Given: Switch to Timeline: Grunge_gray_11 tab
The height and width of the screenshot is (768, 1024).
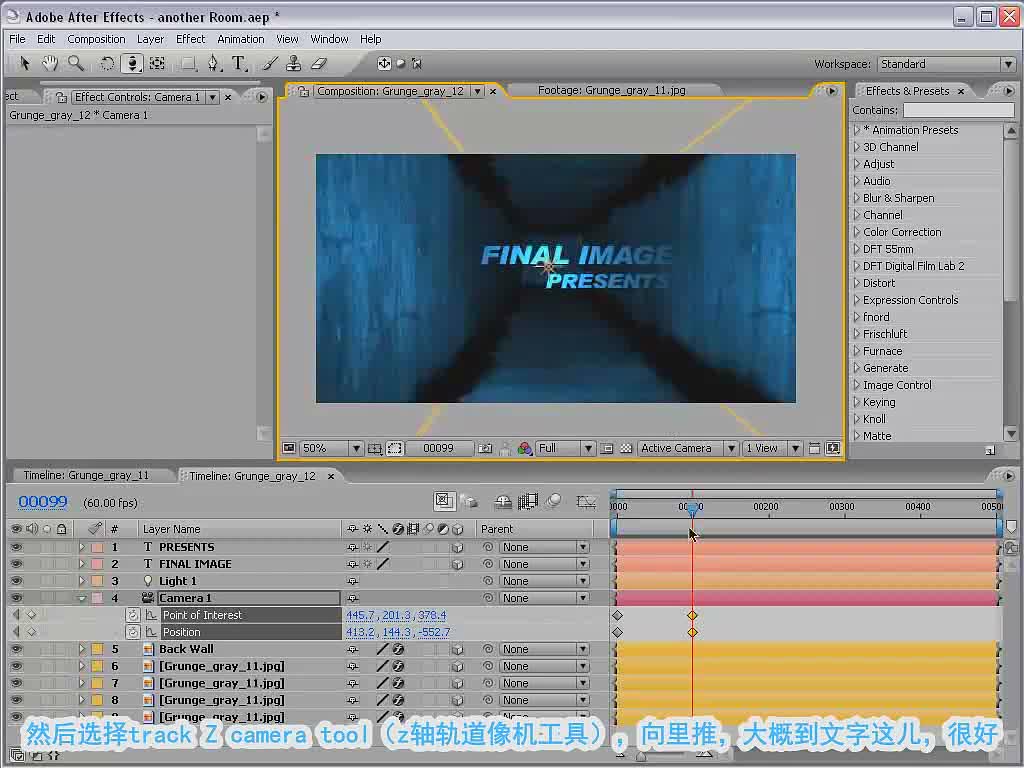Looking at the screenshot, I should coord(86,475).
